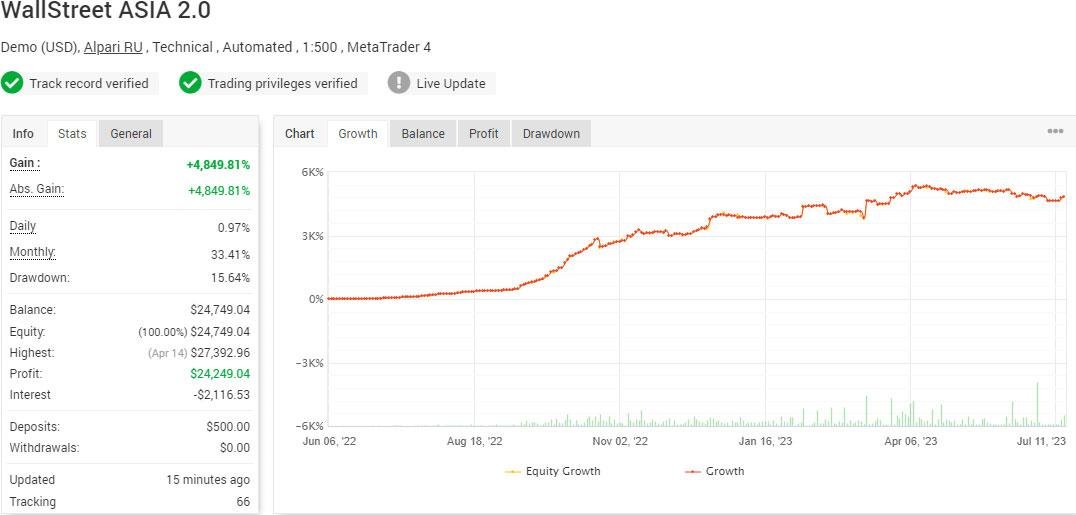This screenshot has width=1076, height=515.
Task: Click the Monthly stat label
Action: coord(32,252)
